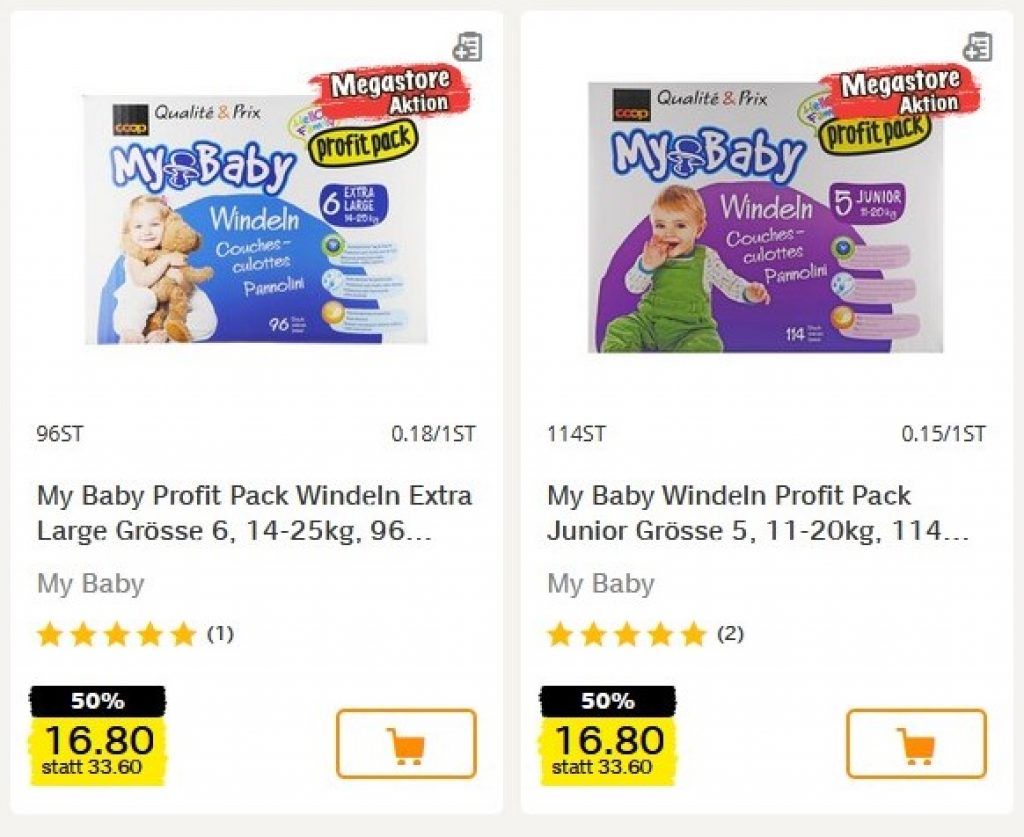Open the Extra Large Grösse 6 product title link
This screenshot has width=1024, height=837.
click(x=254, y=512)
